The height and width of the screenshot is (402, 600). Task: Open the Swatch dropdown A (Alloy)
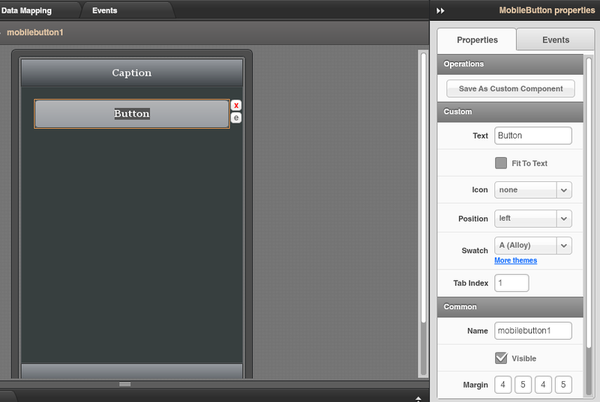(532, 245)
